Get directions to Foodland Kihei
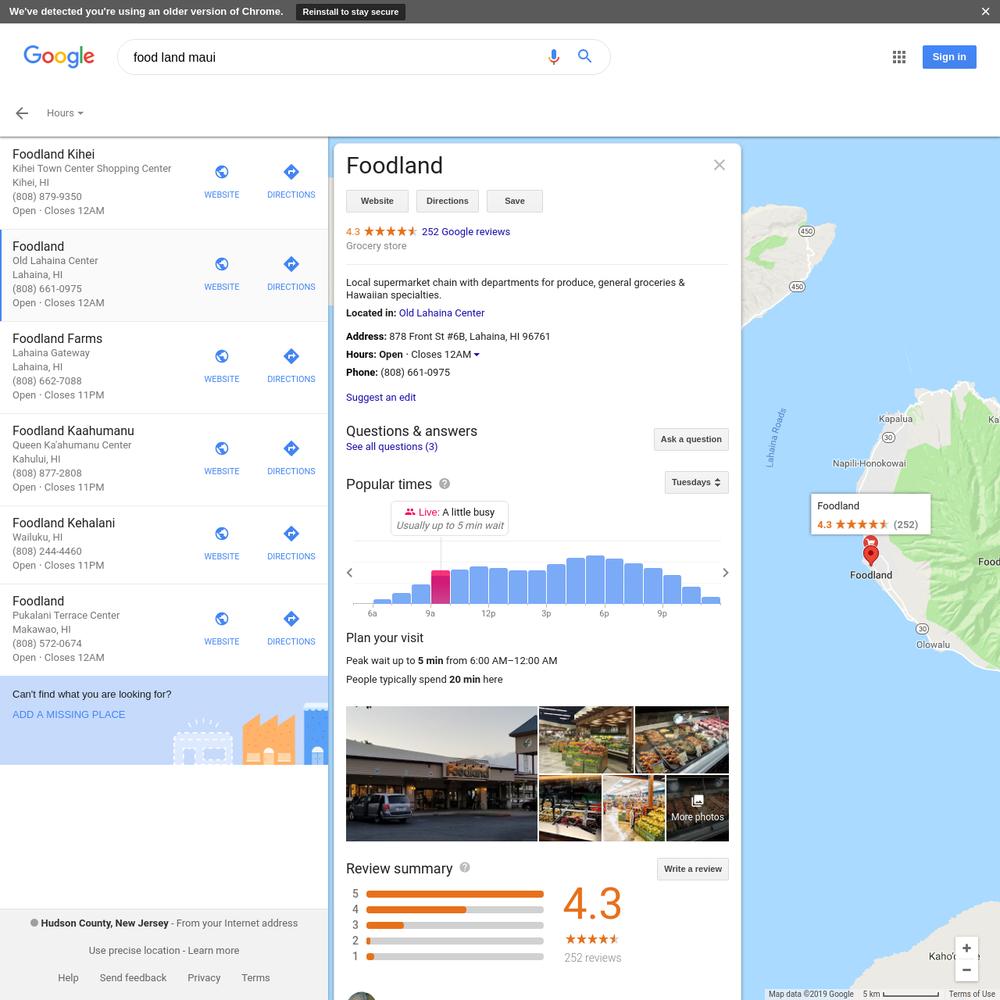This screenshot has width=1000, height=1000. click(x=291, y=181)
